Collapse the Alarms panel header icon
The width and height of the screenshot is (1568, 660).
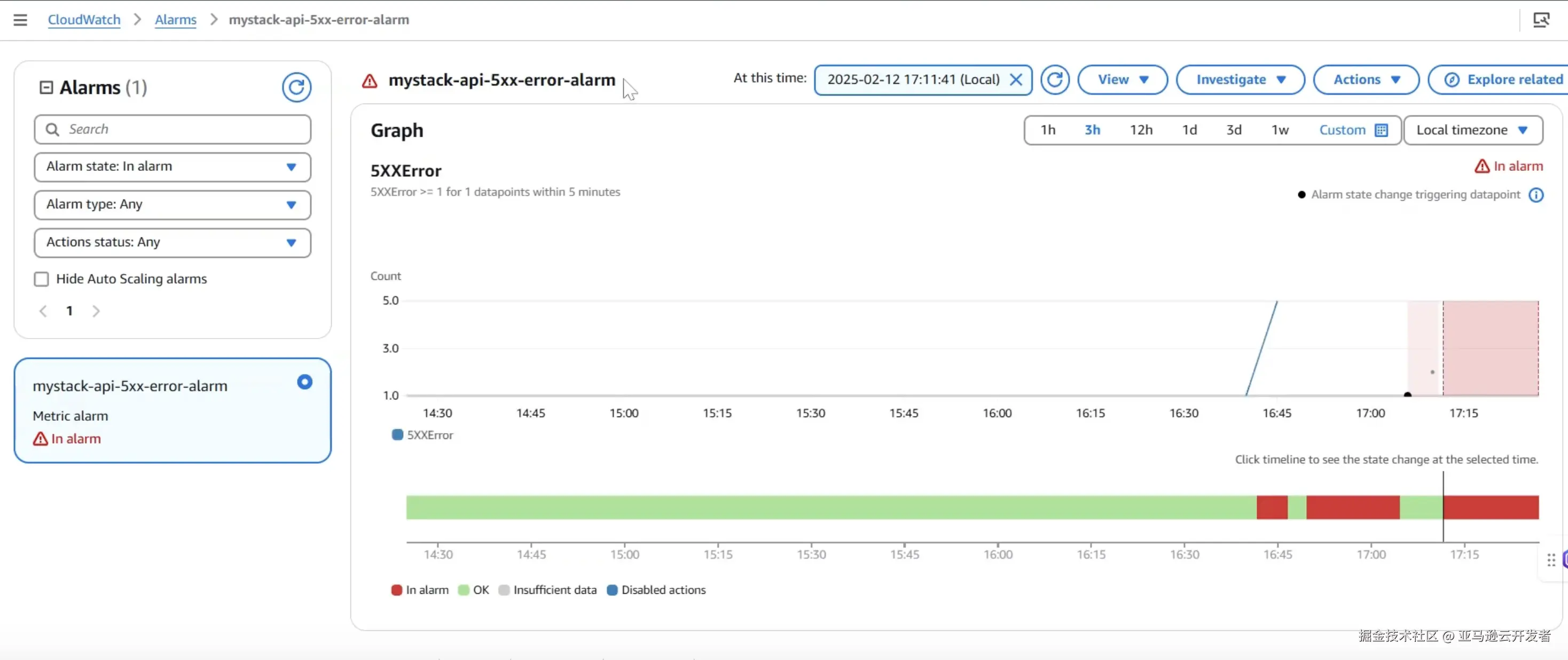point(45,88)
